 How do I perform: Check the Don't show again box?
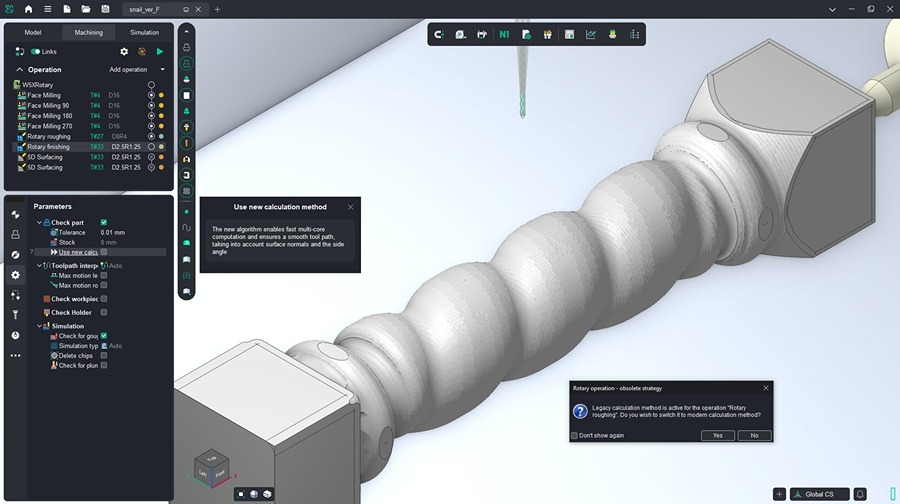click(574, 435)
